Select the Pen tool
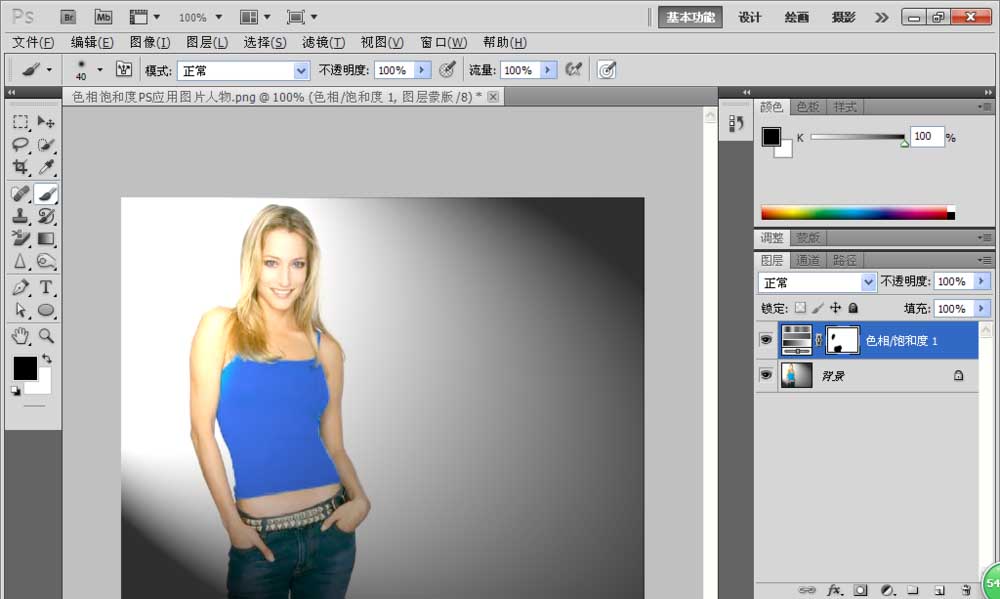 pyautogui.click(x=20, y=288)
